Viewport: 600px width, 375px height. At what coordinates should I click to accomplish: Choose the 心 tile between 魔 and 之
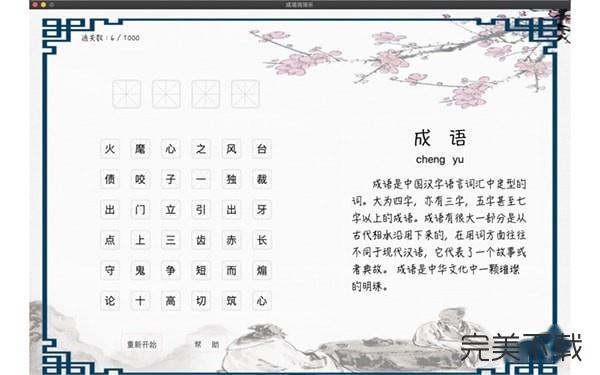tap(171, 149)
